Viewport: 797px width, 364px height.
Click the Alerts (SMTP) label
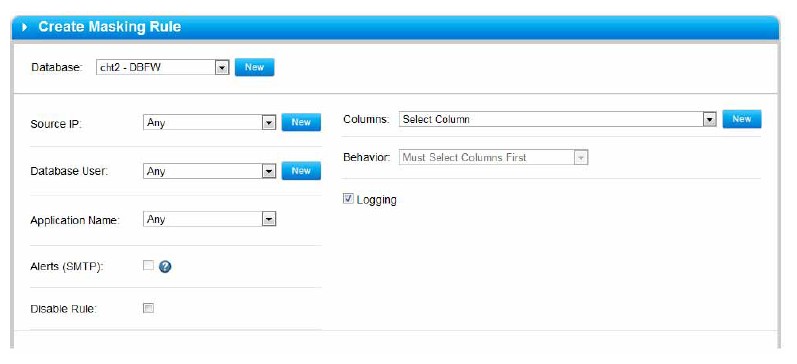coord(67,267)
